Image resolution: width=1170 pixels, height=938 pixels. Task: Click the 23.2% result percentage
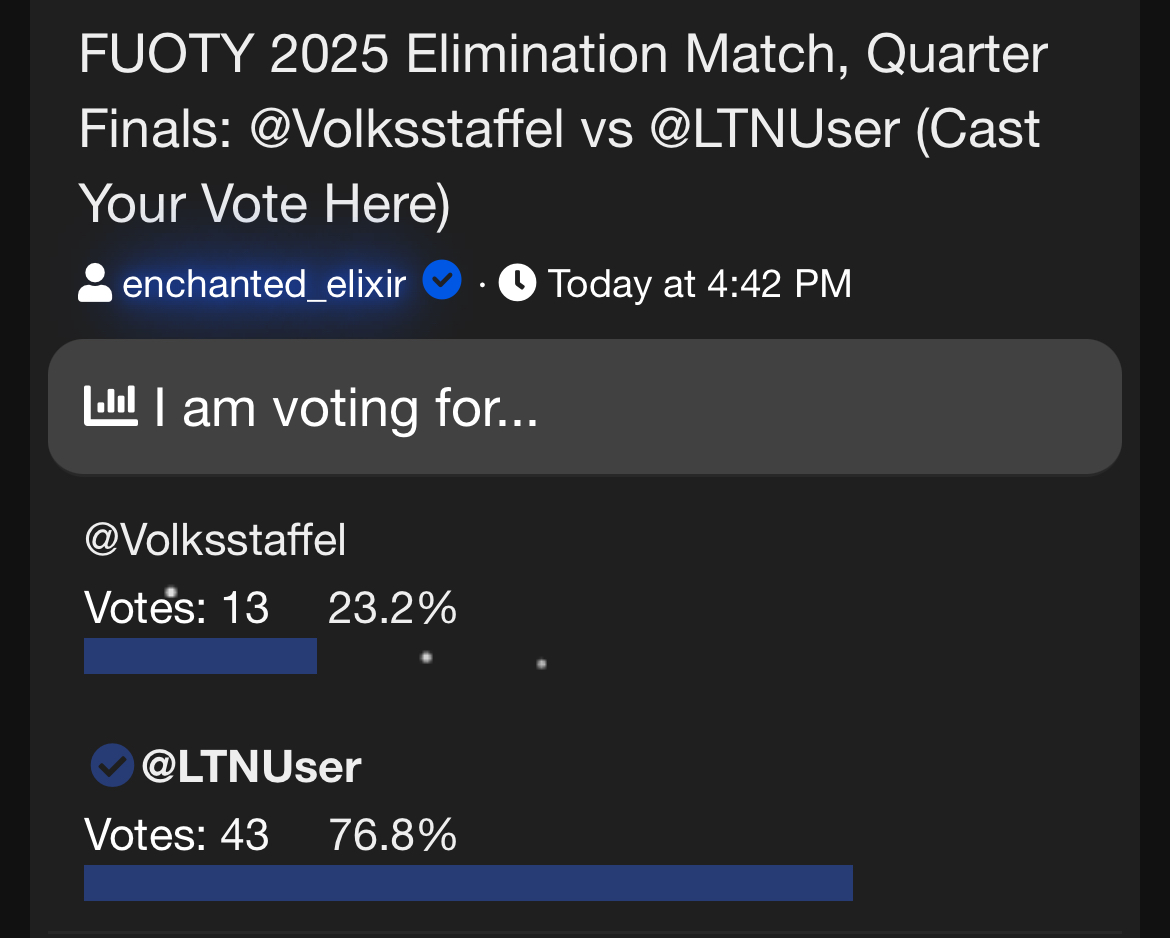(x=392, y=608)
